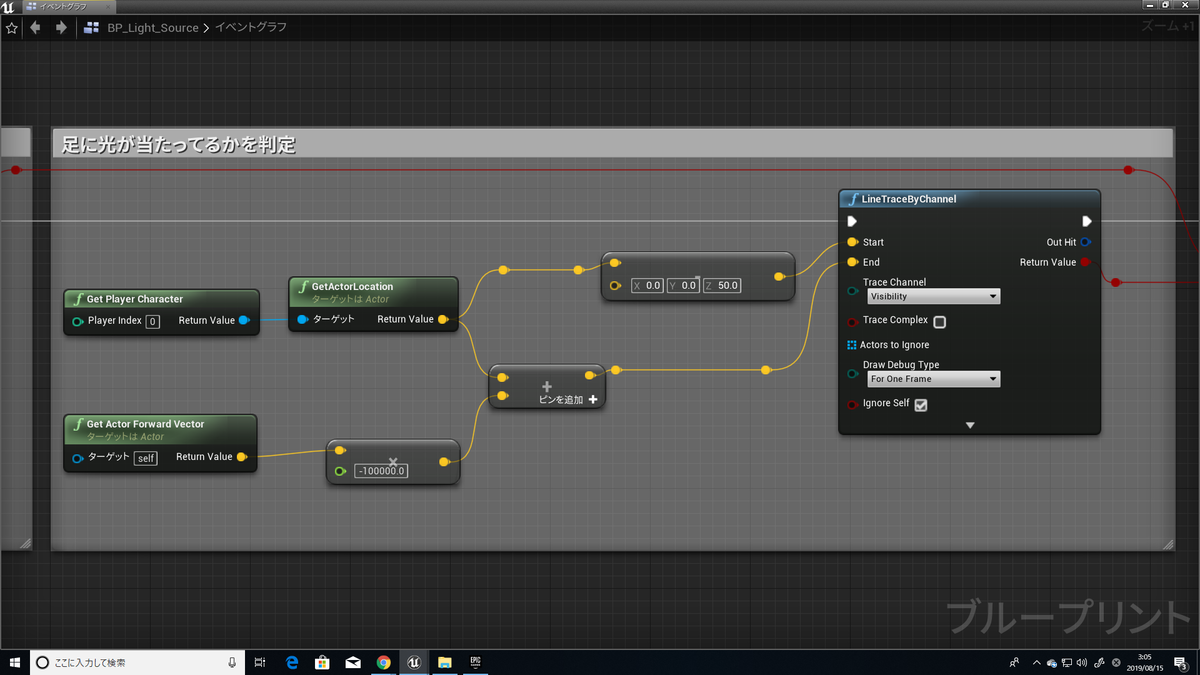
Task: Click the multiply node's output pin
Action: point(444,462)
